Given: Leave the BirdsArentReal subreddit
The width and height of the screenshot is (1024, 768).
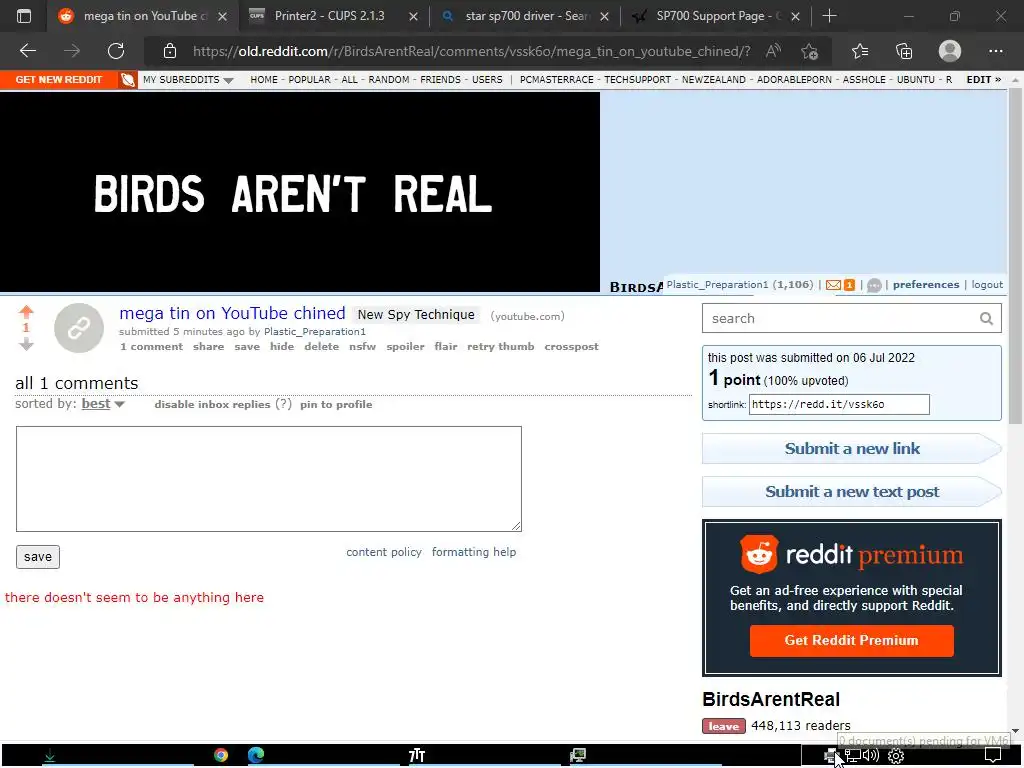Looking at the screenshot, I should click(x=724, y=726).
